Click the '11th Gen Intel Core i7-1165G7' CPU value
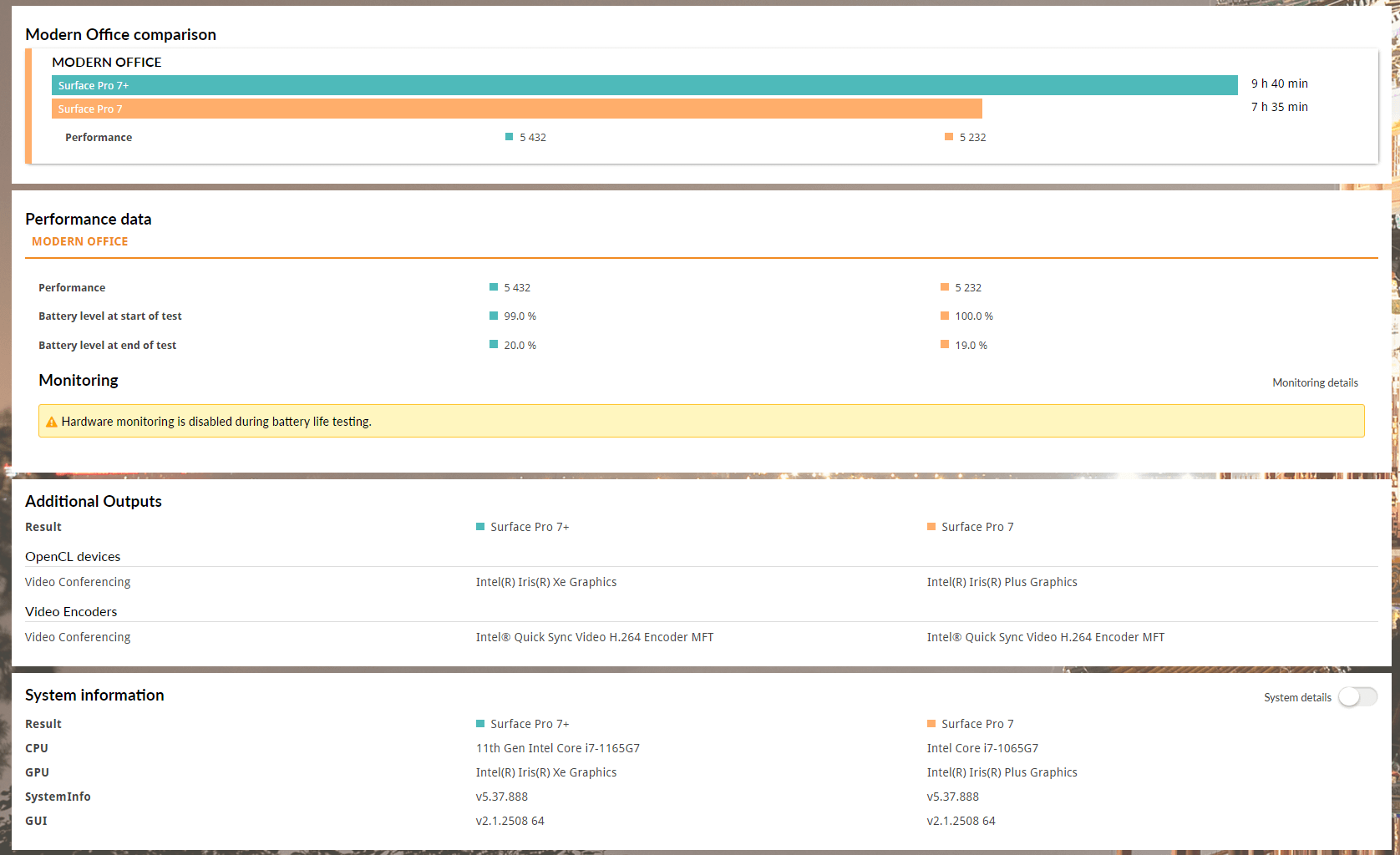 [x=558, y=748]
